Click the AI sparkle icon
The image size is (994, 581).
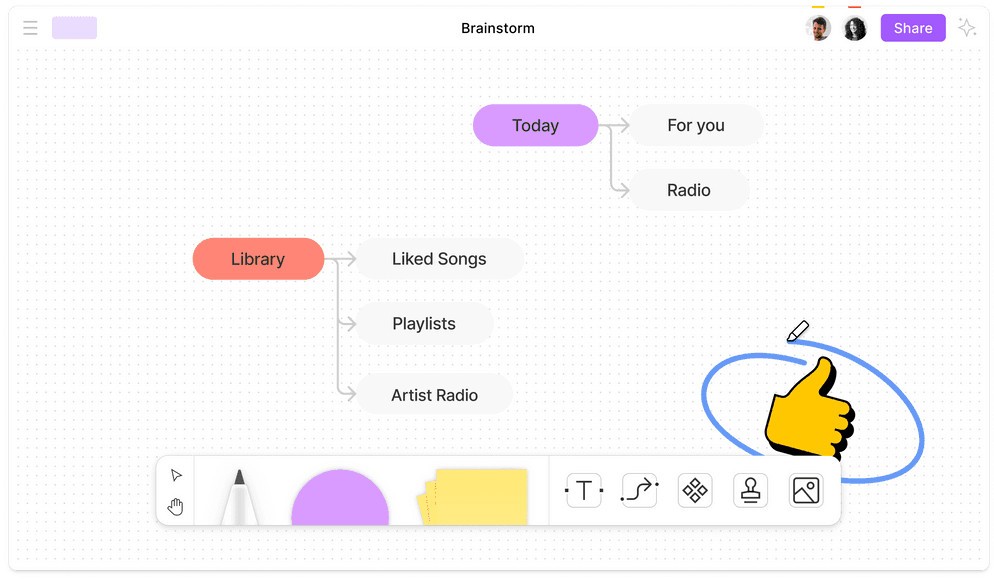[967, 28]
